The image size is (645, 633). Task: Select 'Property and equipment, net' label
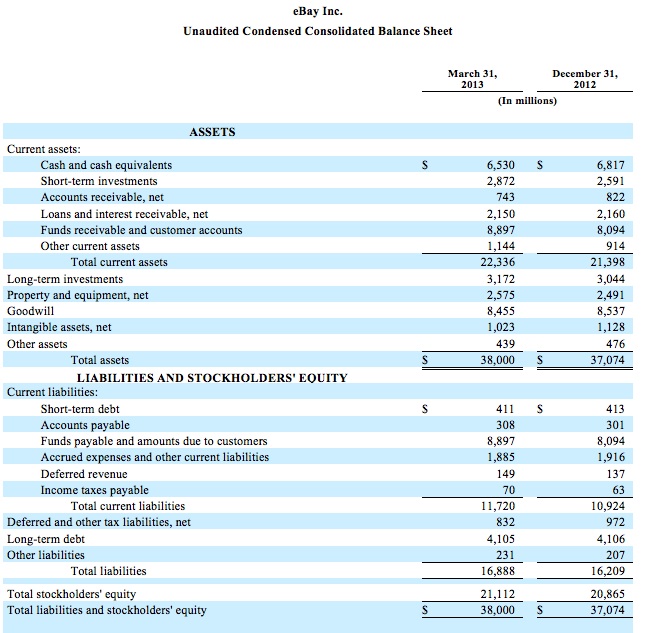[x=78, y=295]
